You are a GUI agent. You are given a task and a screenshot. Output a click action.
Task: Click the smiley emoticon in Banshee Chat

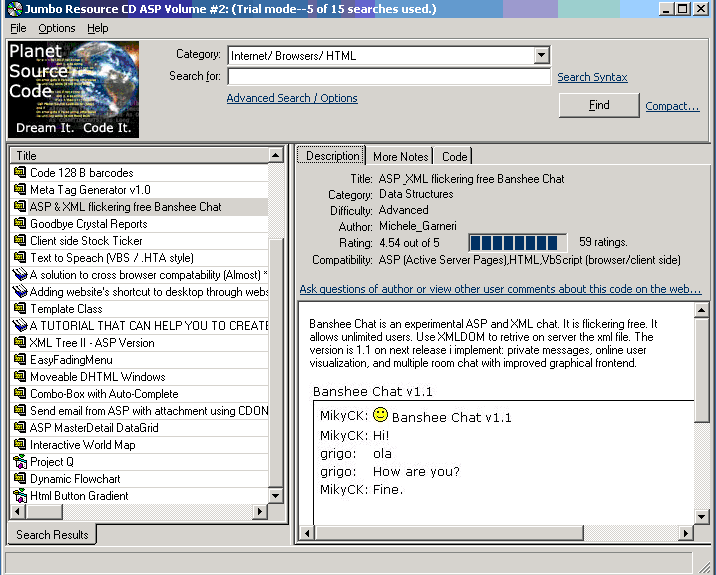[380, 415]
